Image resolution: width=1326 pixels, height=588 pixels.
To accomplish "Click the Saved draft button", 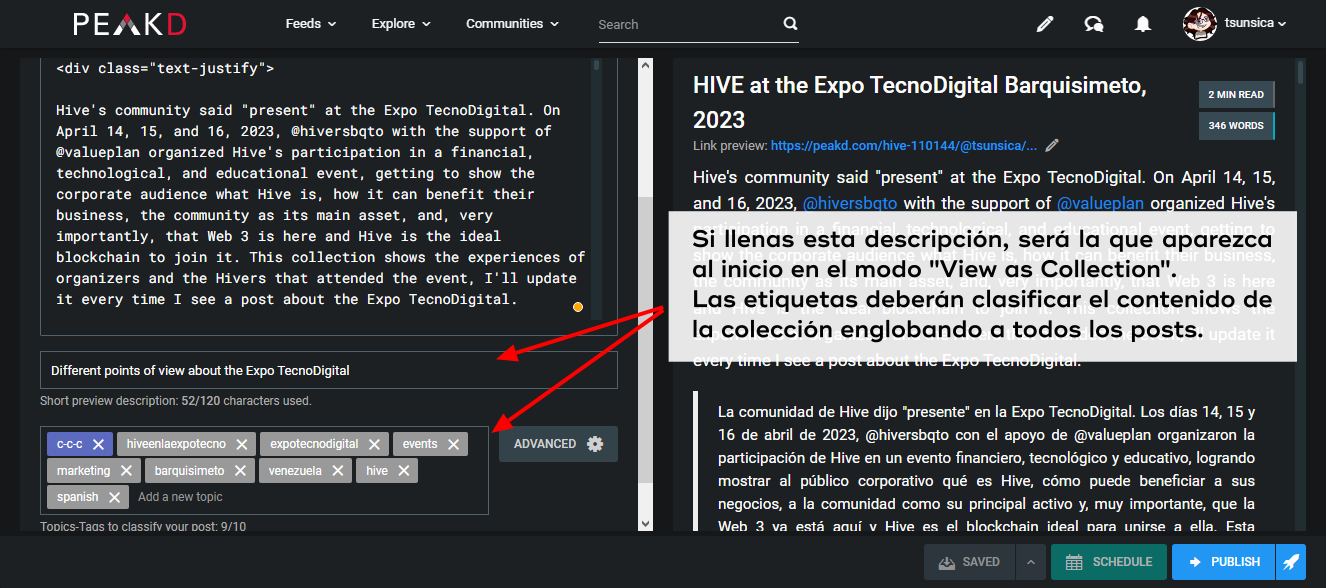I will click(969, 562).
